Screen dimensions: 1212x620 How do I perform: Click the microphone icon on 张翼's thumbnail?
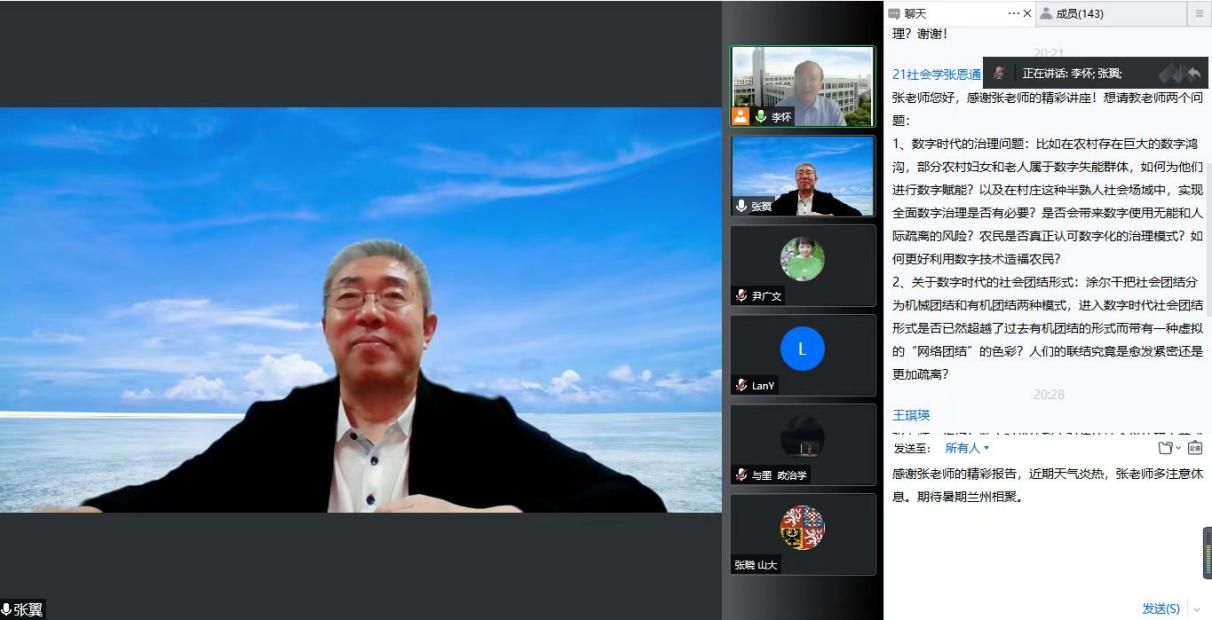tap(741, 206)
